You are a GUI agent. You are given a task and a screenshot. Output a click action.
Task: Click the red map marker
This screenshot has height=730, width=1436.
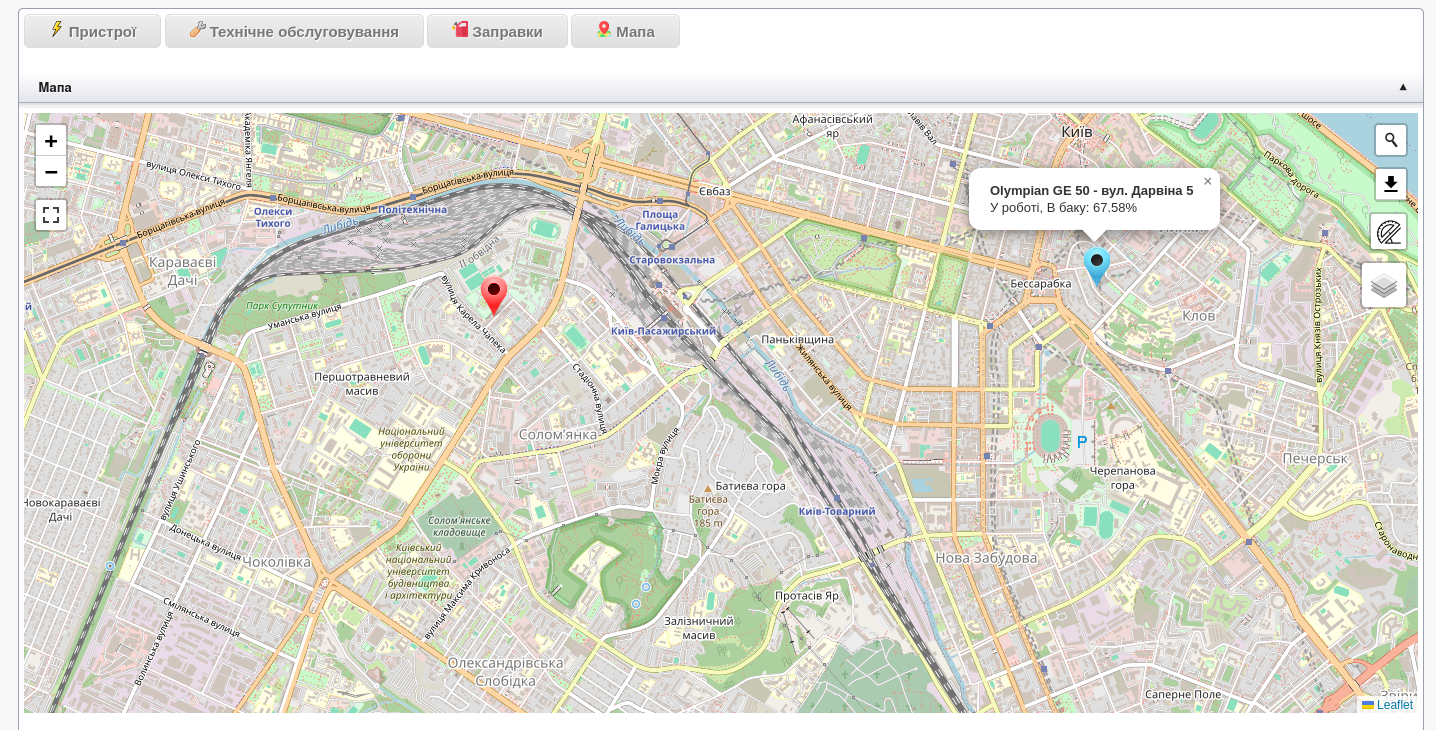point(493,293)
